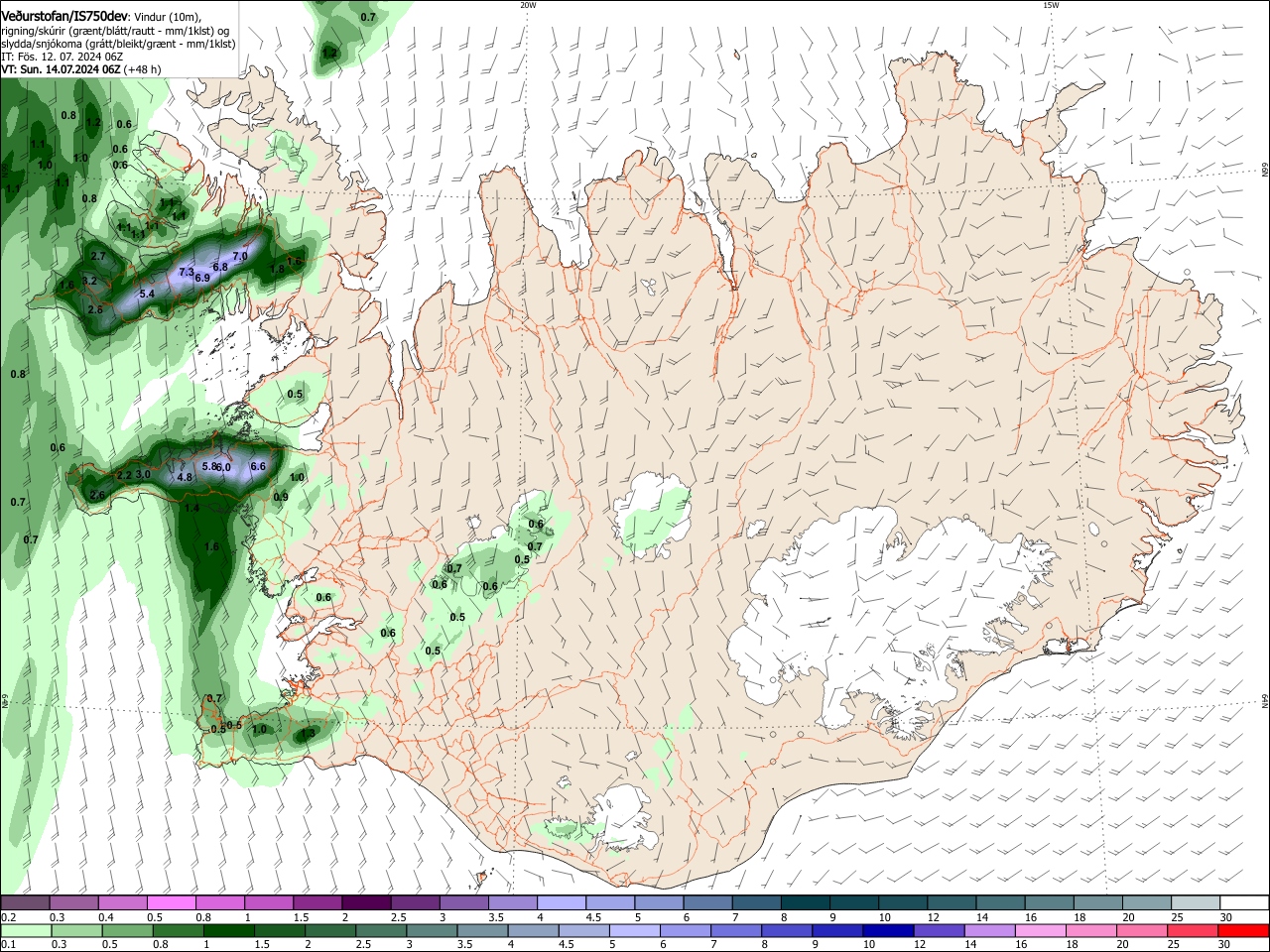Click the lower legend number label 2.5

click(x=364, y=945)
